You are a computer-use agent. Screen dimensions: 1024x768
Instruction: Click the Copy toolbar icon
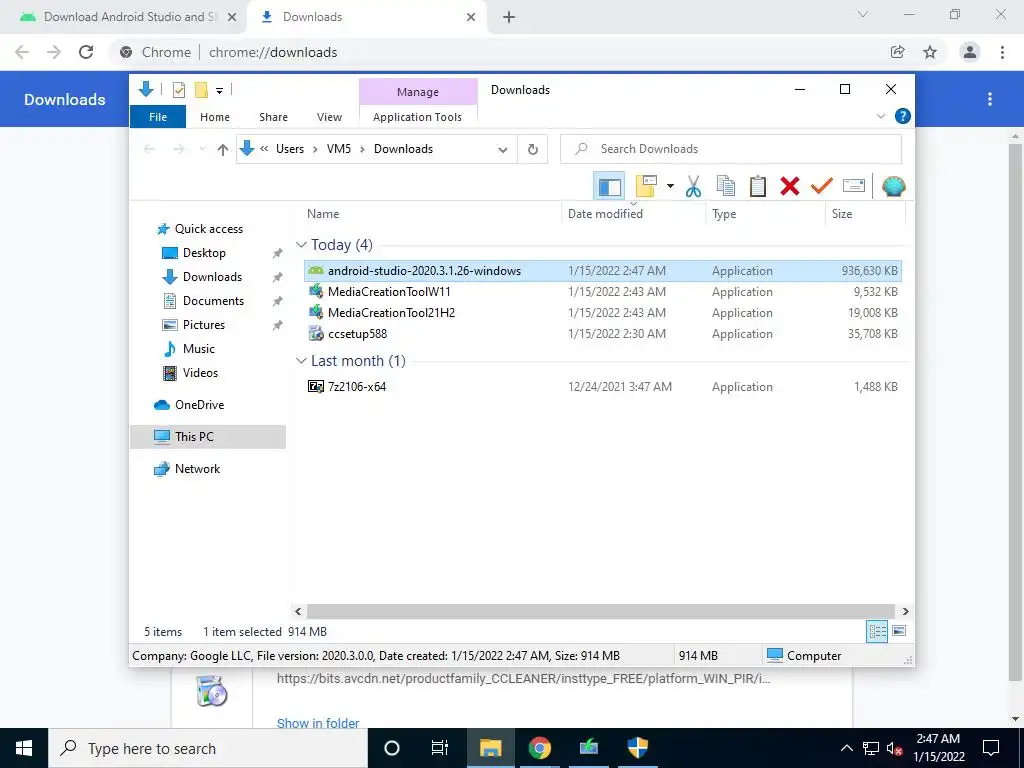pyautogui.click(x=726, y=186)
